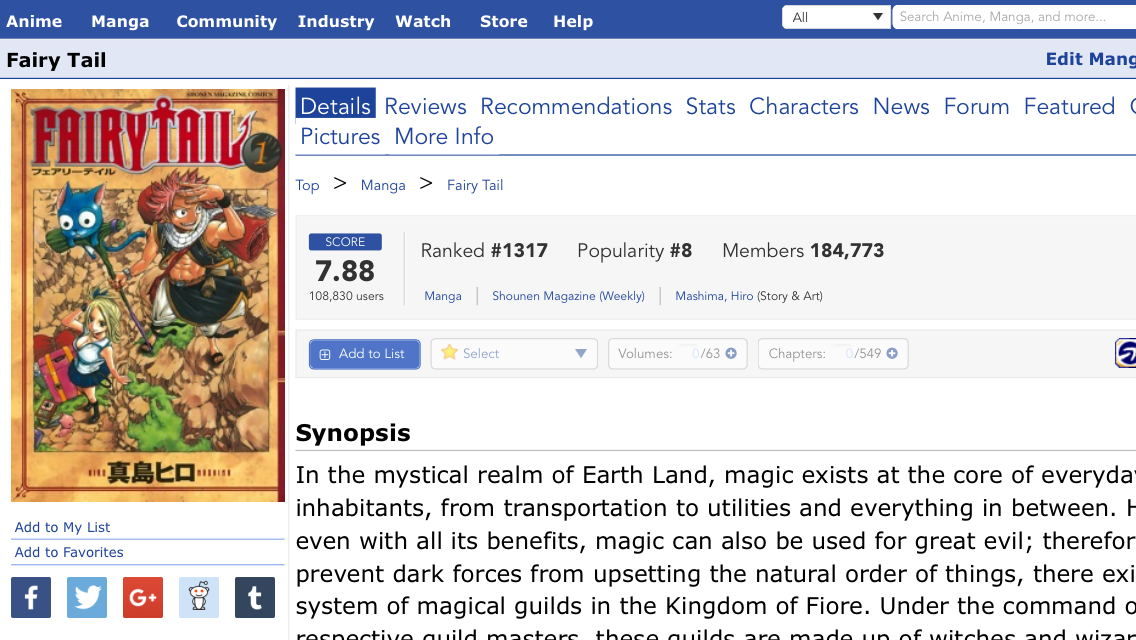Open the Fairy Tail cover image
The height and width of the screenshot is (640, 1136).
click(x=148, y=295)
